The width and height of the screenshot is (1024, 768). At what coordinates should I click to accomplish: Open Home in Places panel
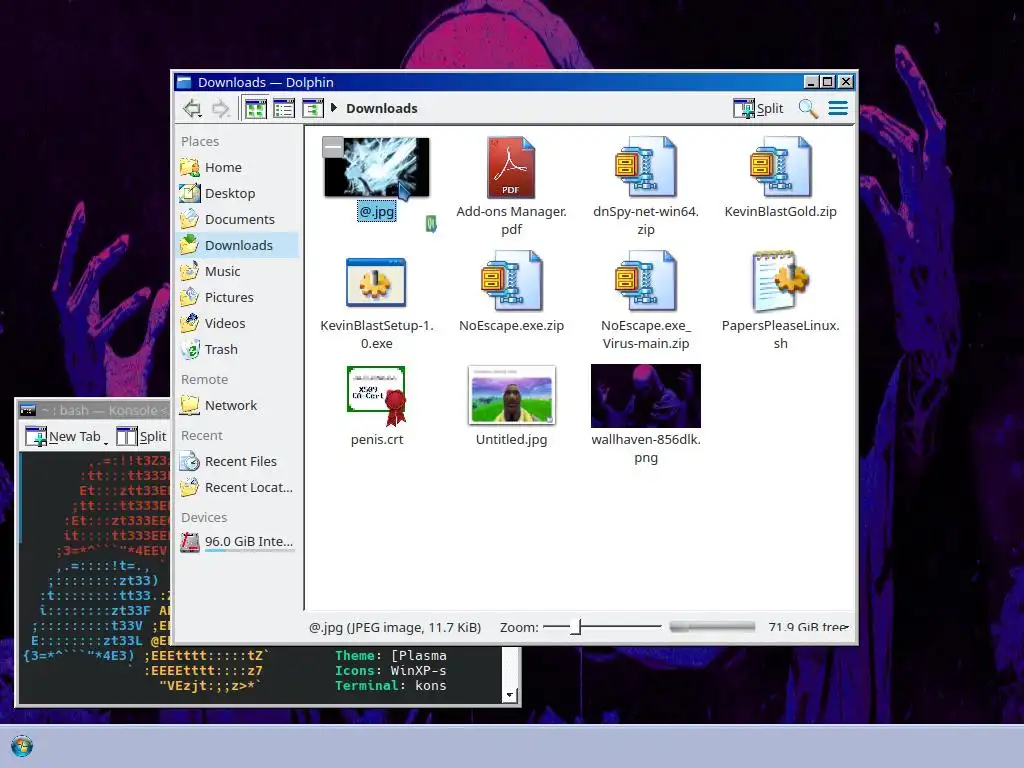point(238,167)
